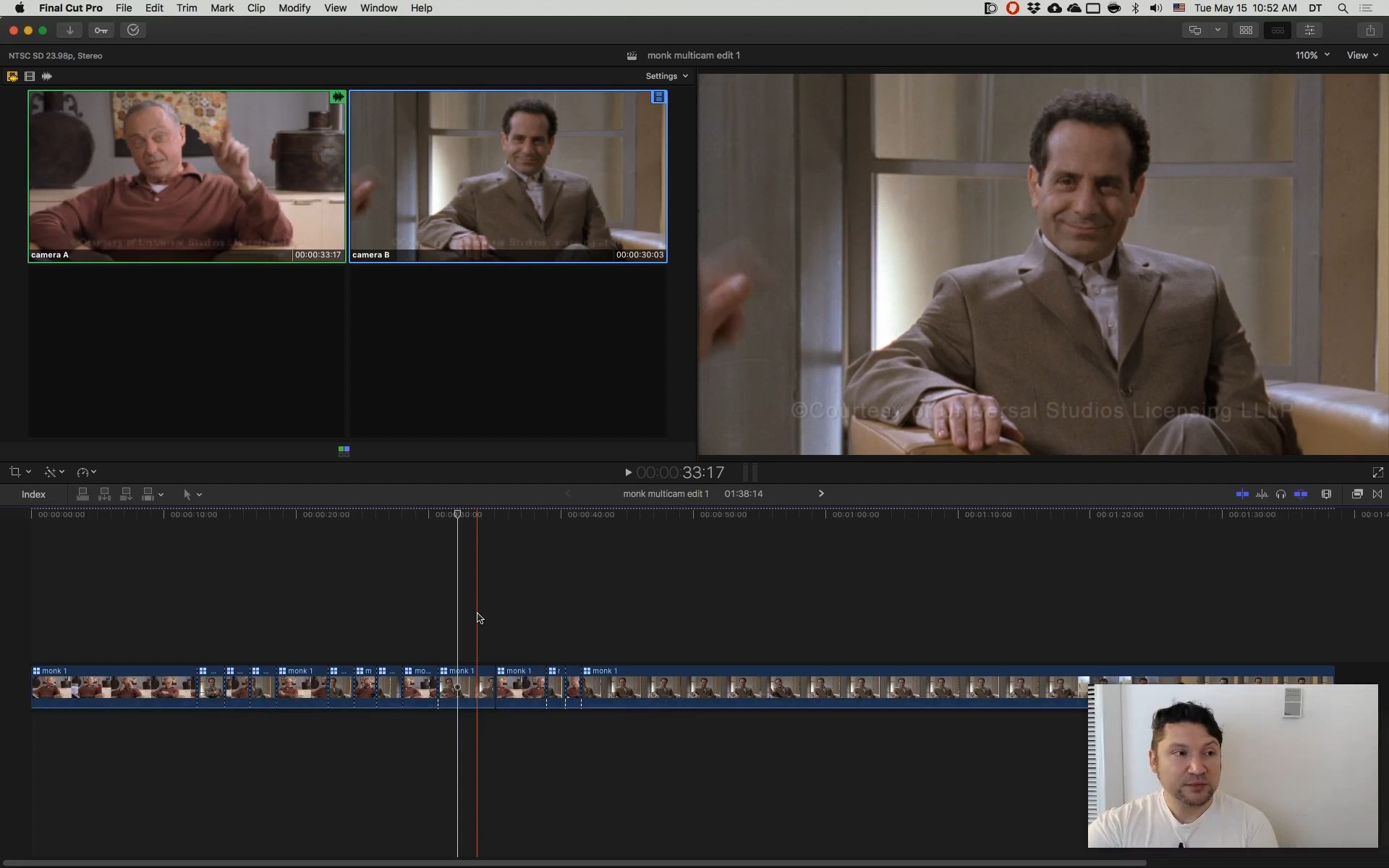Open the viewer View options dropdown

[1362, 55]
